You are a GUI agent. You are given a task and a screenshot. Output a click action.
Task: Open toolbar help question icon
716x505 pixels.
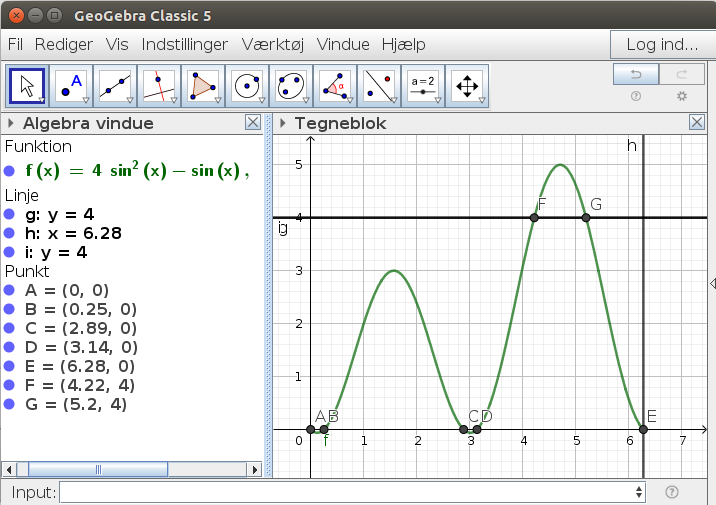(636, 96)
